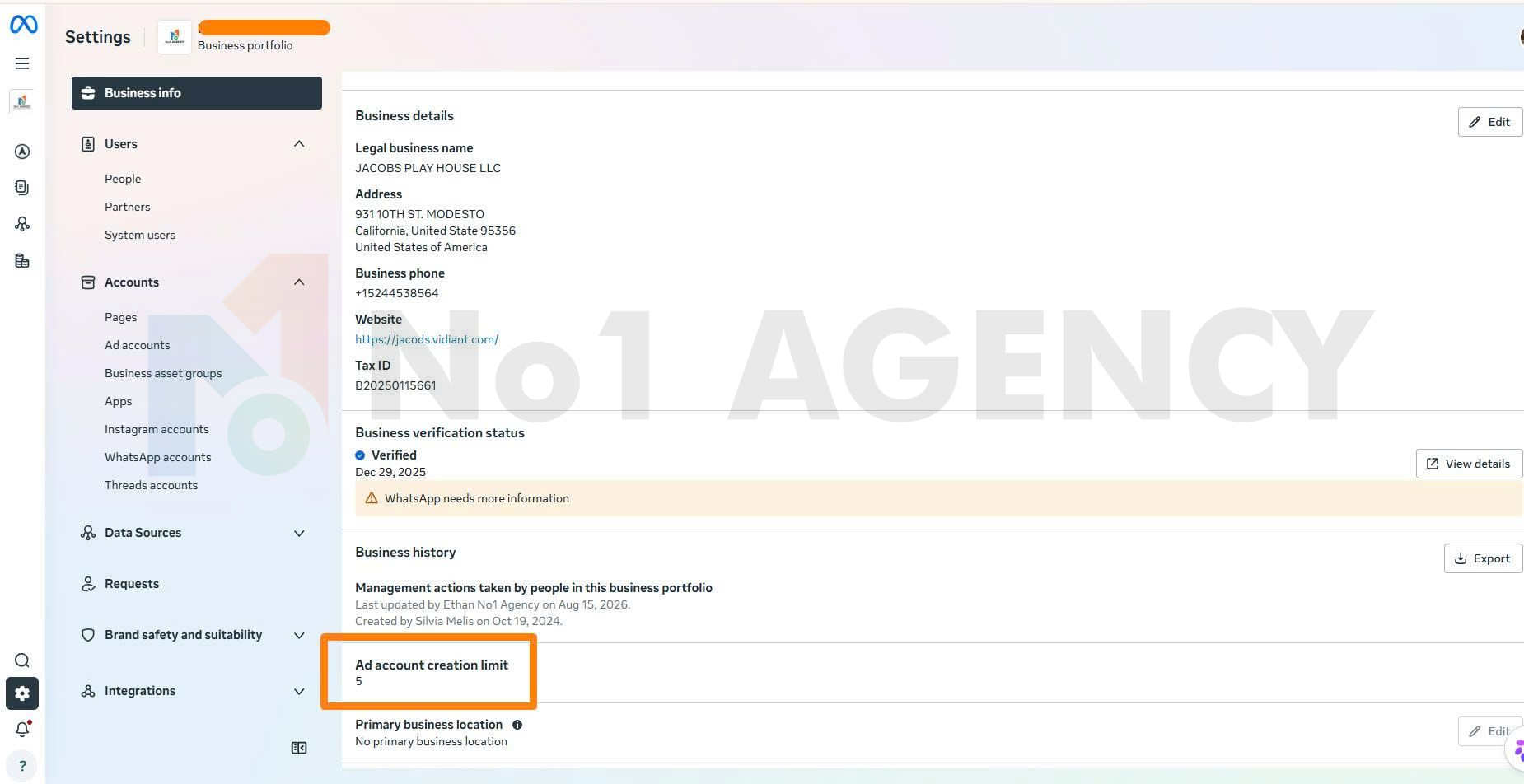Open the documents icon in left rail

22,188
